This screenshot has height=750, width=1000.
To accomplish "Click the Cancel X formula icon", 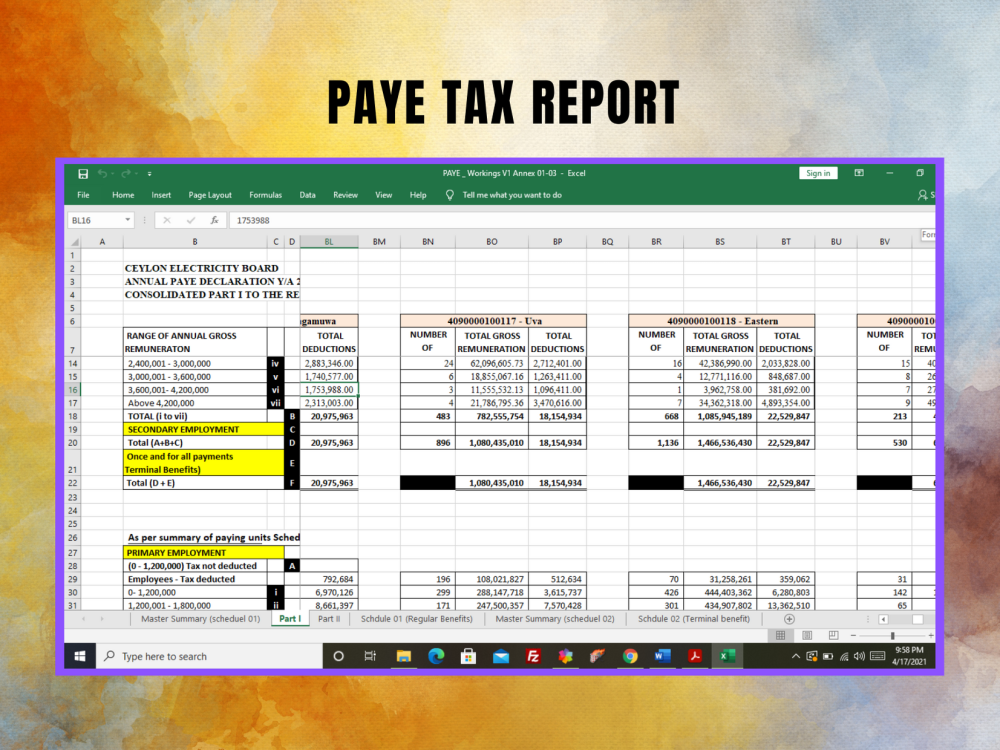I will [166, 220].
